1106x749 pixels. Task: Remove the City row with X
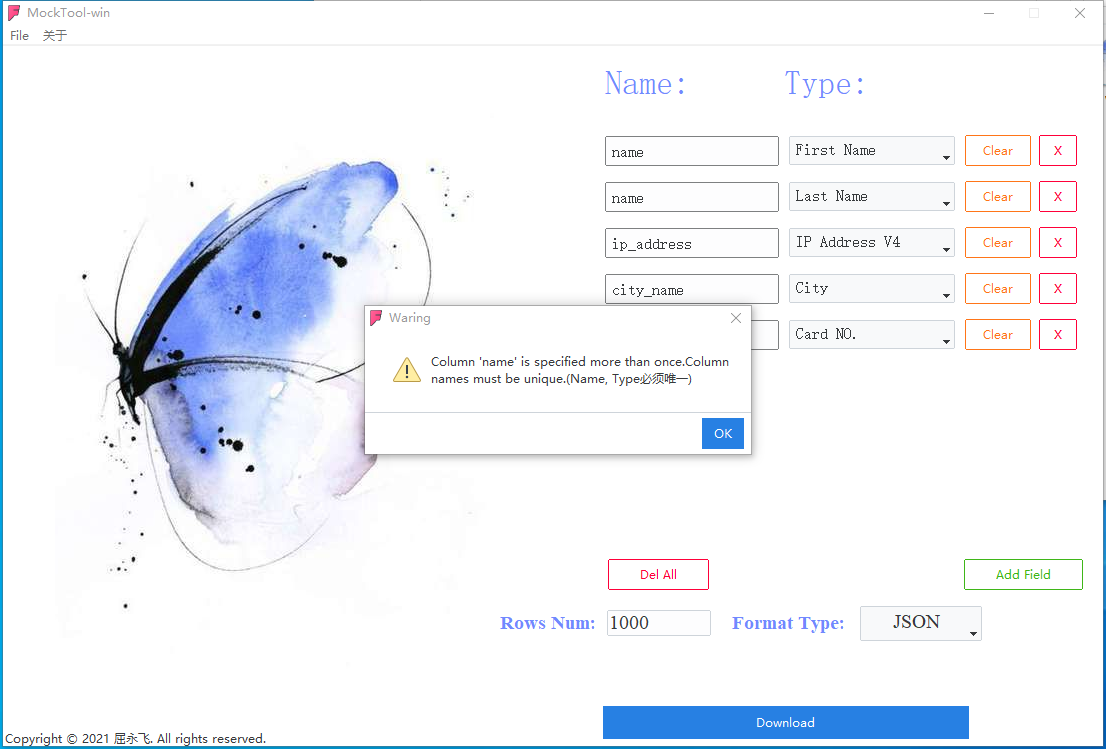point(1057,288)
